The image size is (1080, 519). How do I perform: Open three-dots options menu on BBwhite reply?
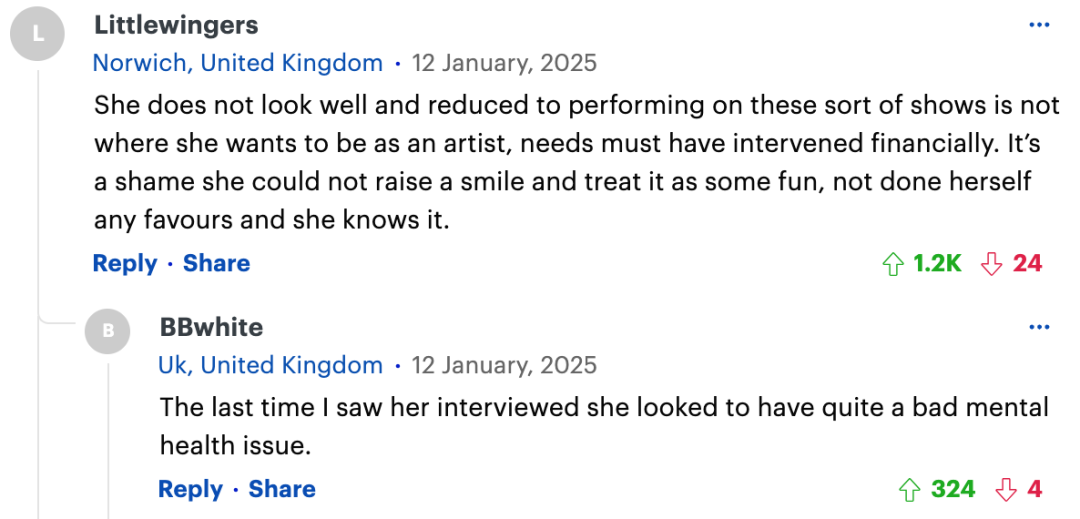pyautogui.click(x=1039, y=327)
